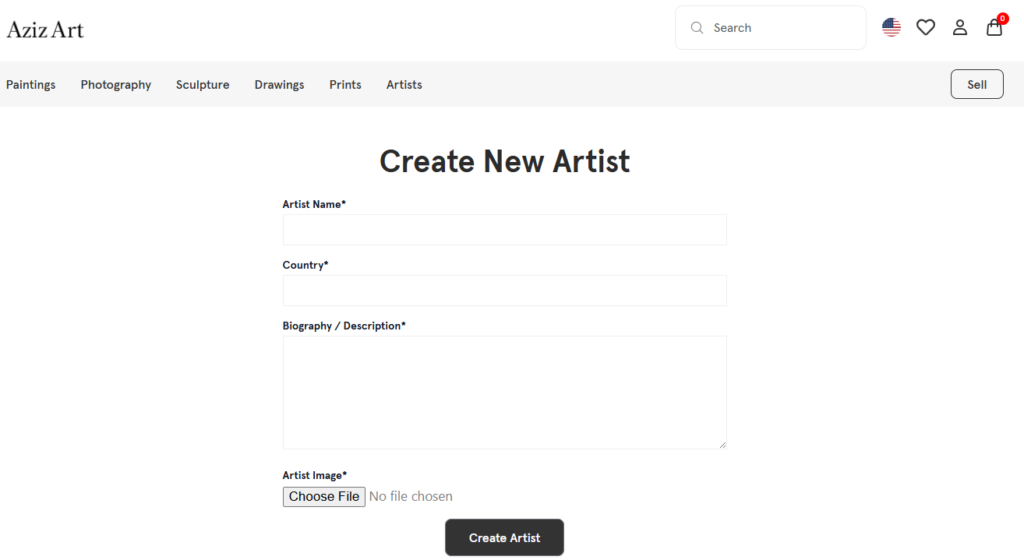The height and width of the screenshot is (560, 1024).
Task: Click the red cart count badge
Action: tap(1003, 18)
